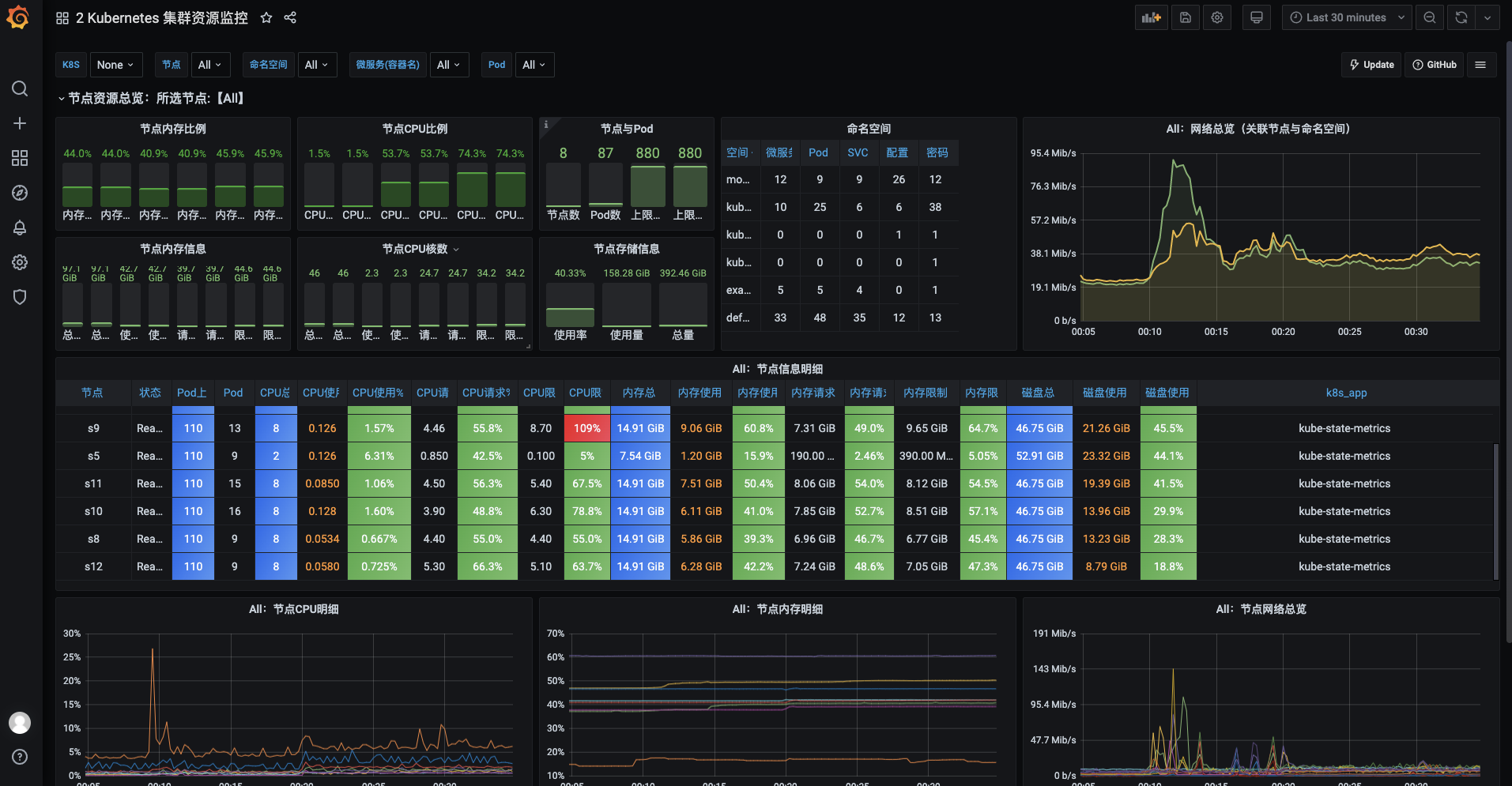Open the hamburger links menu at top right
Image resolution: width=1512 pixels, height=786 pixels.
click(x=1480, y=65)
